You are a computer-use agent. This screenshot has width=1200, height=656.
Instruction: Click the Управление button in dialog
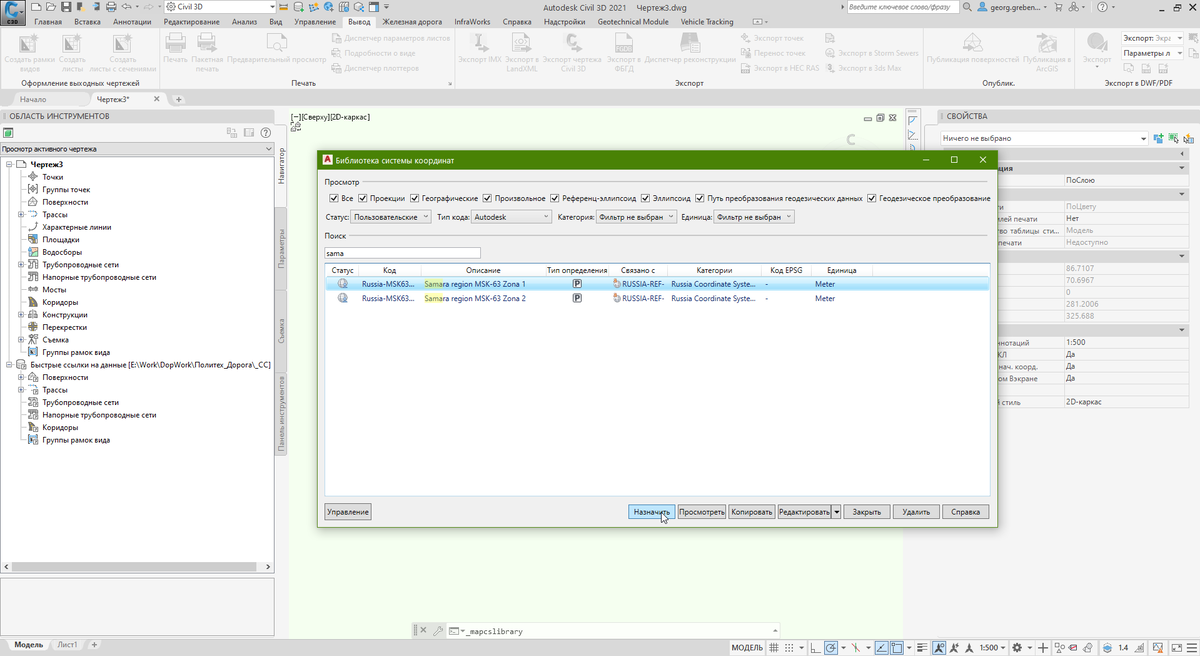pos(348,512)
